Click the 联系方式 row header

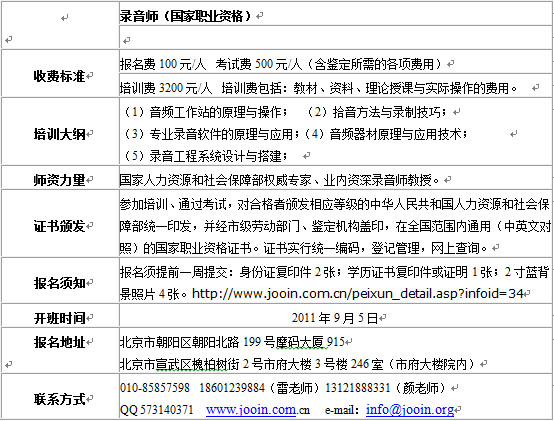(x=59, y=399)
